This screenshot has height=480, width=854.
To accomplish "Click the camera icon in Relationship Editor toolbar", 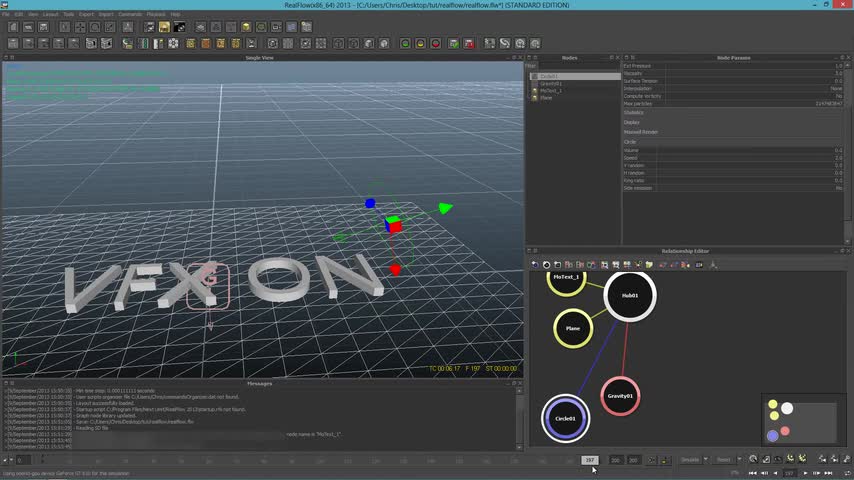I will 699,265.
